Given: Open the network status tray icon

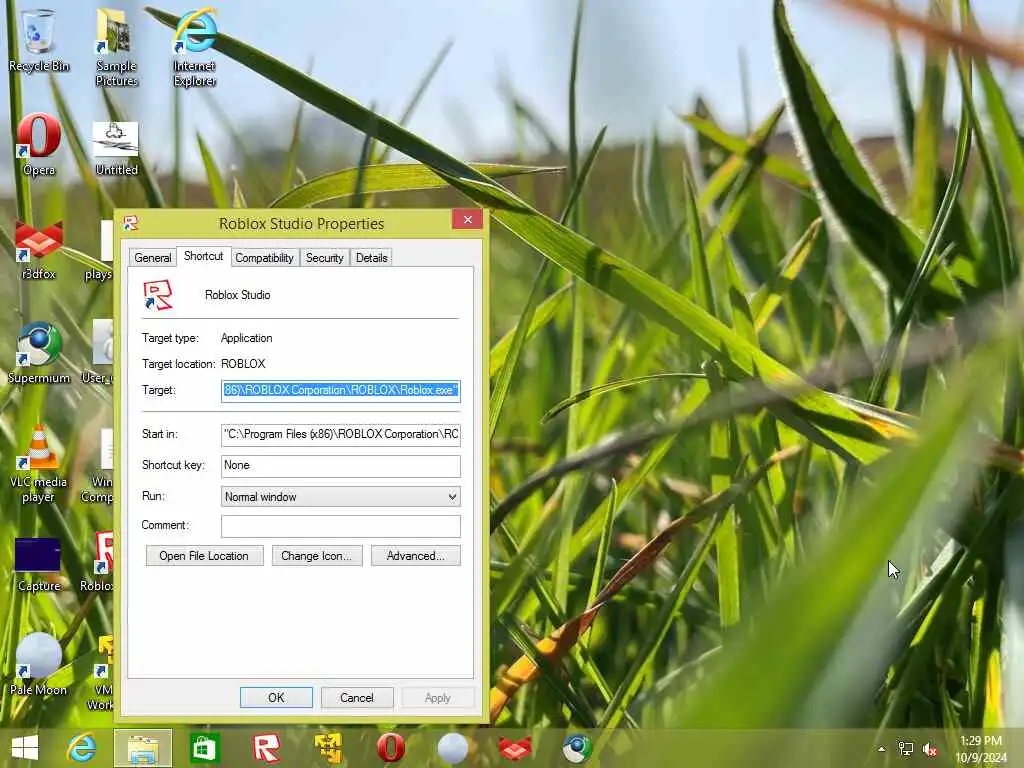Looking at the screenshot, I should click(x=906, y=749).
